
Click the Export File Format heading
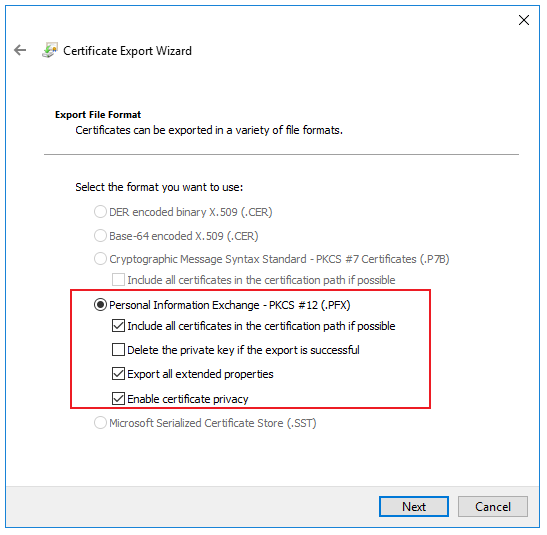point(98,115)
